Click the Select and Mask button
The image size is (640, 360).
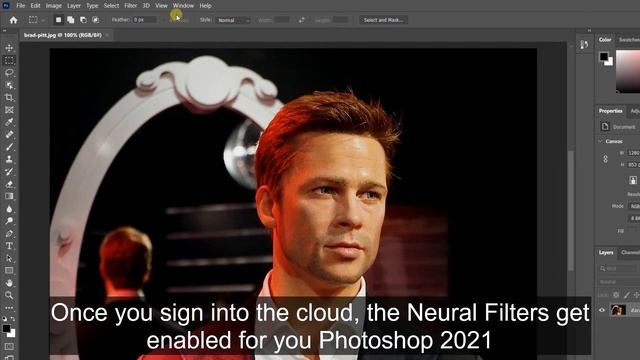[383, 20]
